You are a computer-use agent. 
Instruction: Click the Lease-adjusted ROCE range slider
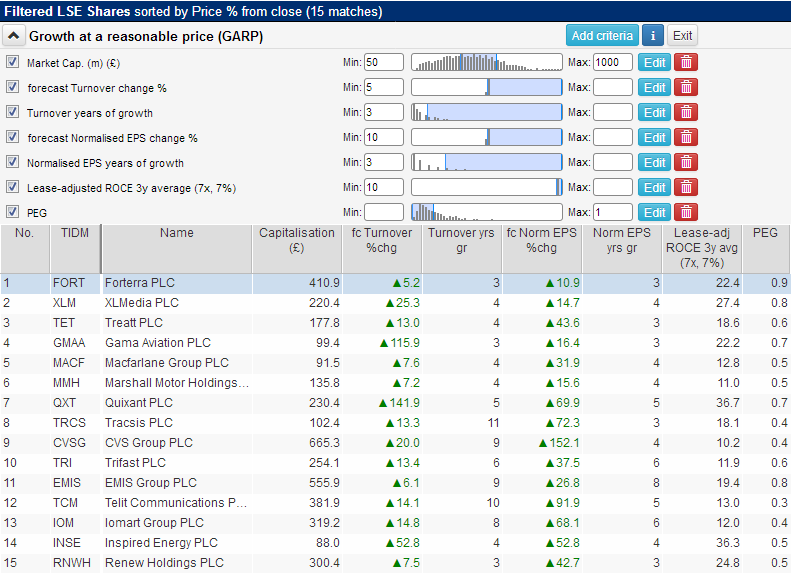[x=487, y=187]
